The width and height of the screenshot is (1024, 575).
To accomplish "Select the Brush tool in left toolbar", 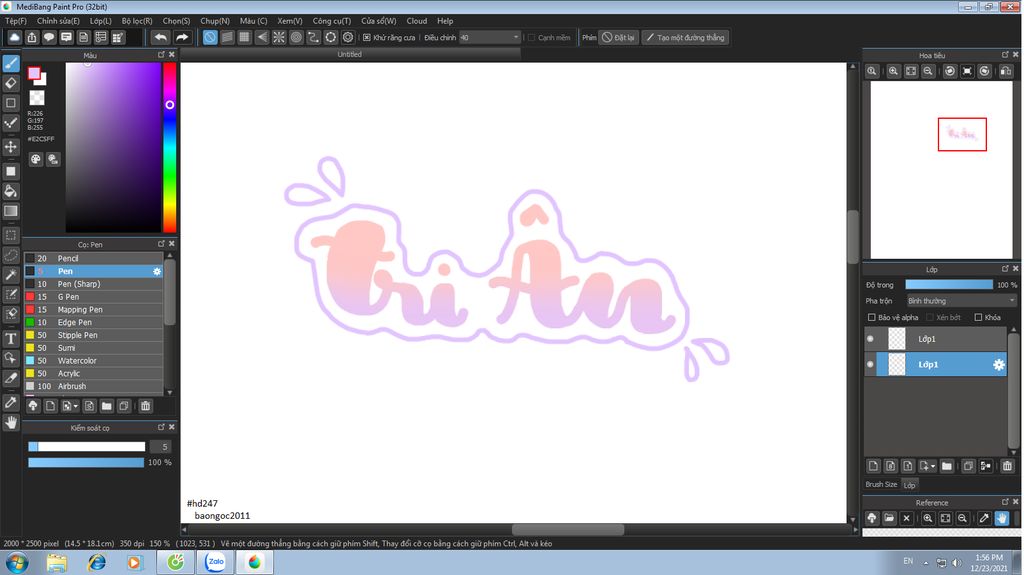I will point(11,63).
